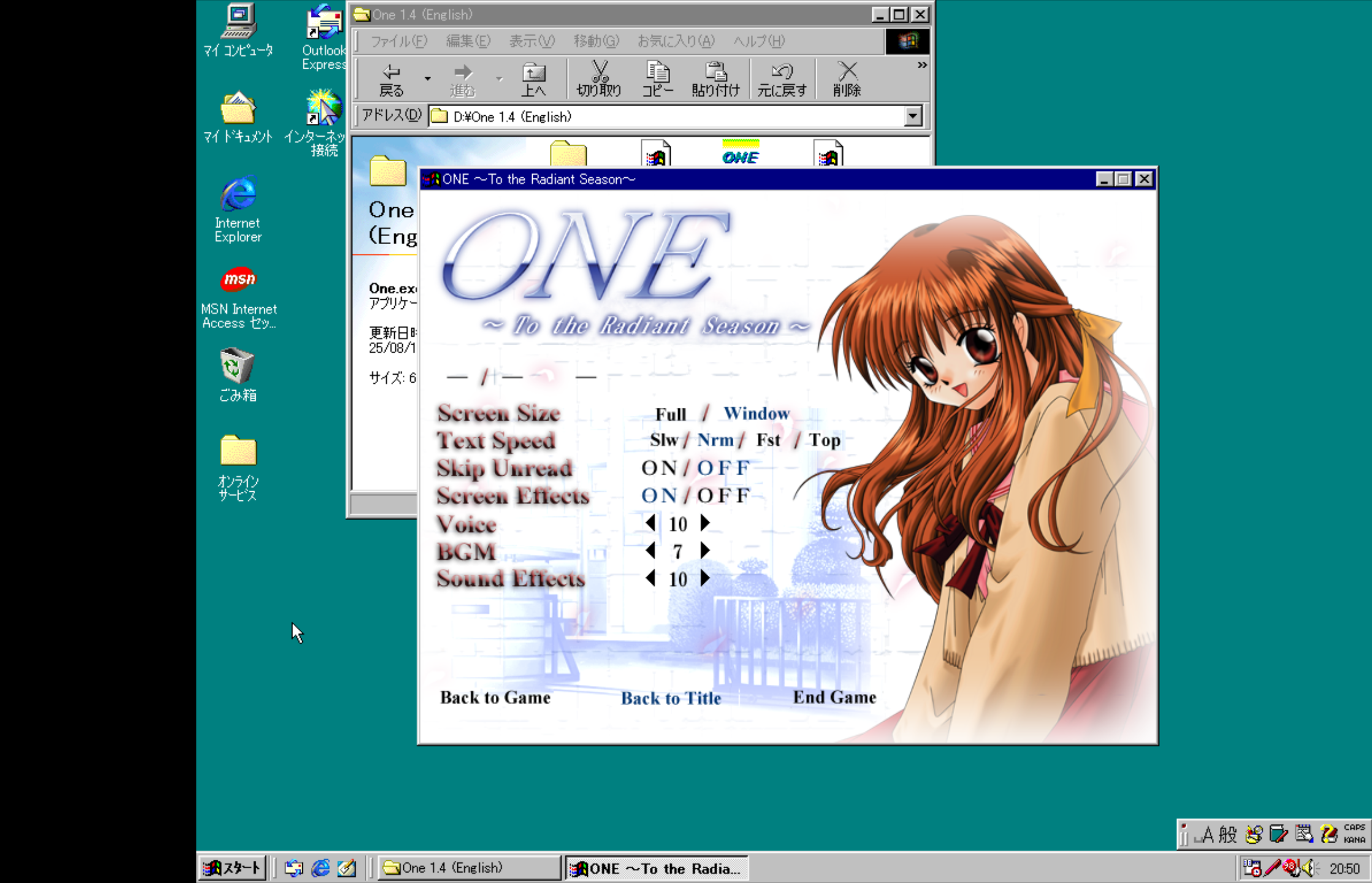Open the ファイル(F) menu

click(398, 41)
